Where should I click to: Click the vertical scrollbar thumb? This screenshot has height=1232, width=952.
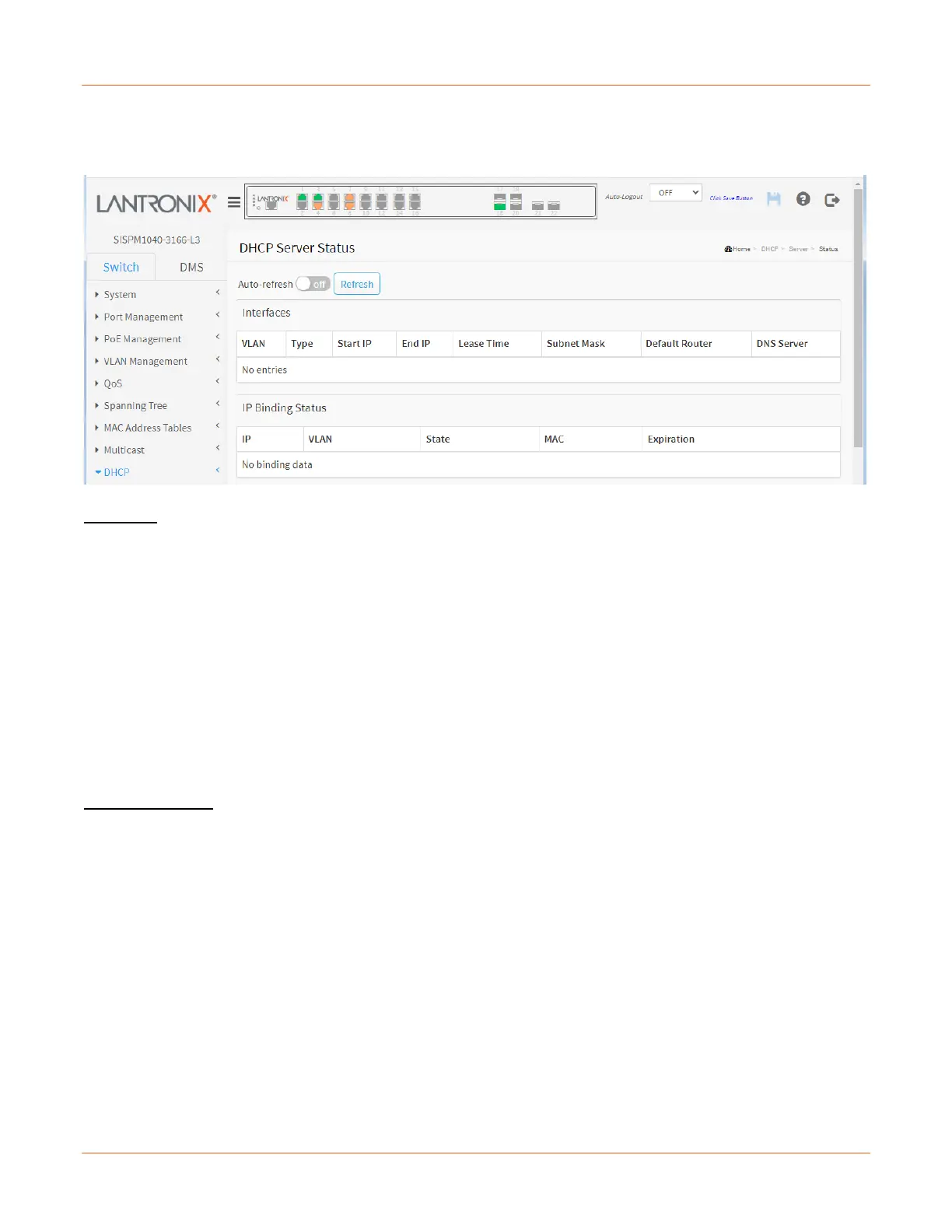[x=858, y=317]
